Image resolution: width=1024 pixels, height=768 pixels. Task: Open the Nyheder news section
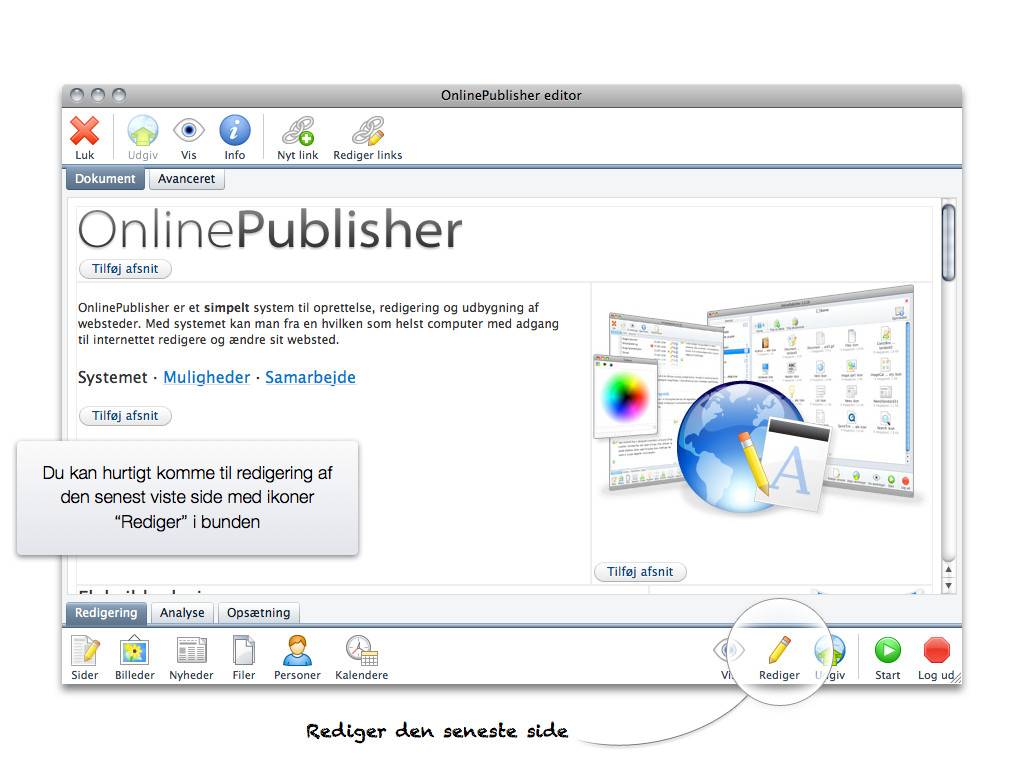coord(191,652)
